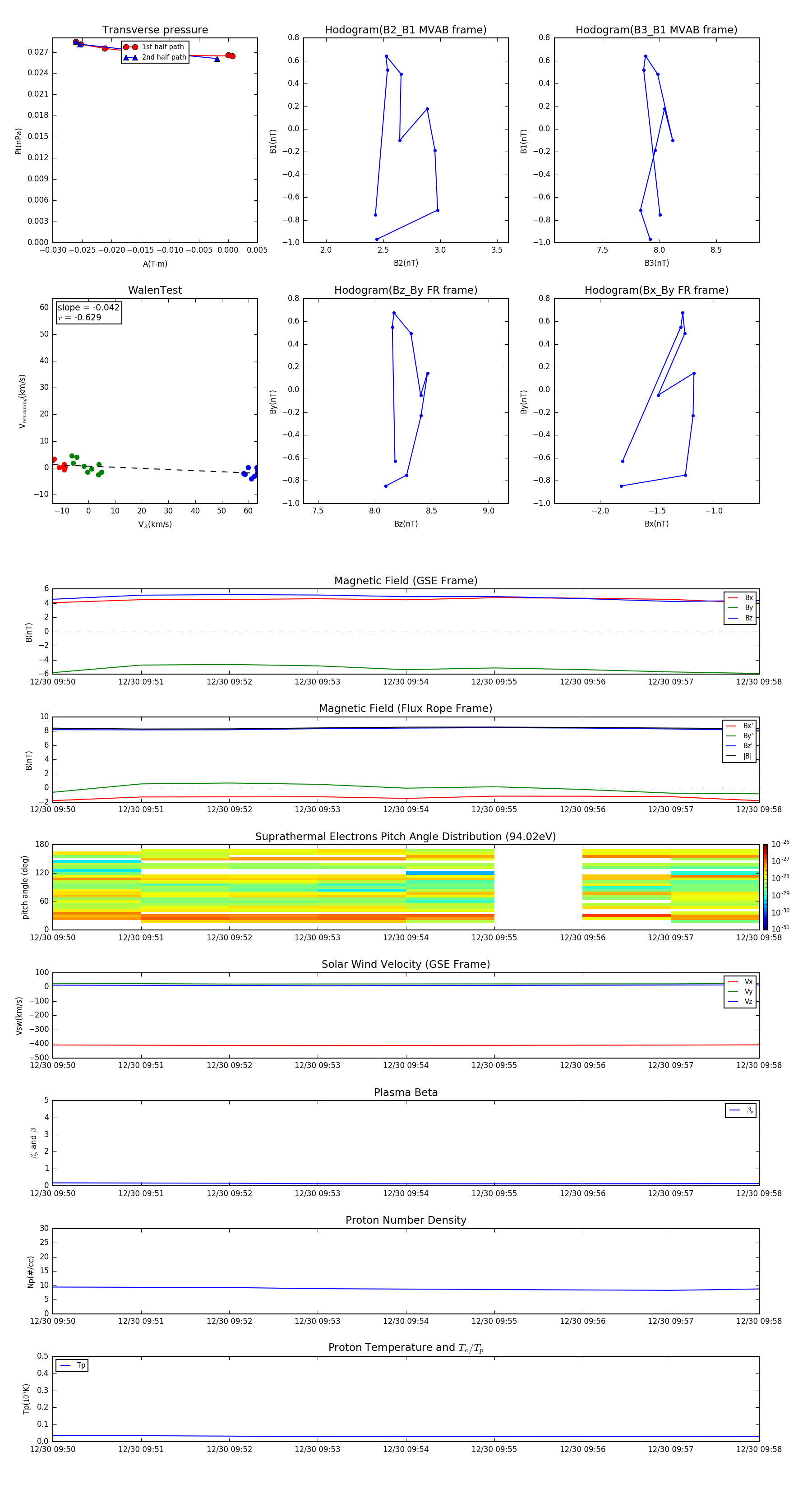Select the "Proton Temperature and Te/Tp" title
This screenshot has height=1489, width=812.
pos(406,1349)
